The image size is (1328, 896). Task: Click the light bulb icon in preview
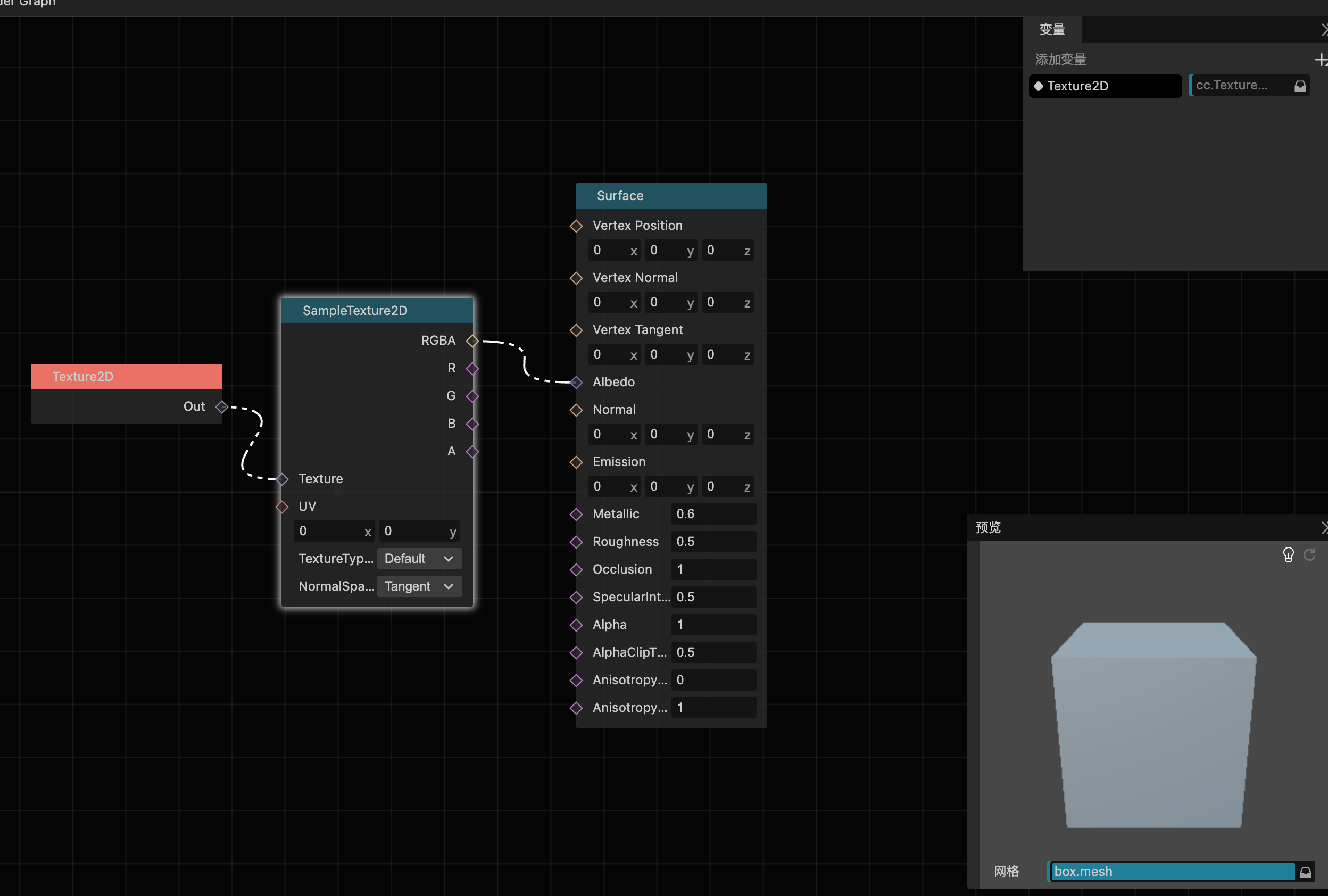(x=1288, y=554)
